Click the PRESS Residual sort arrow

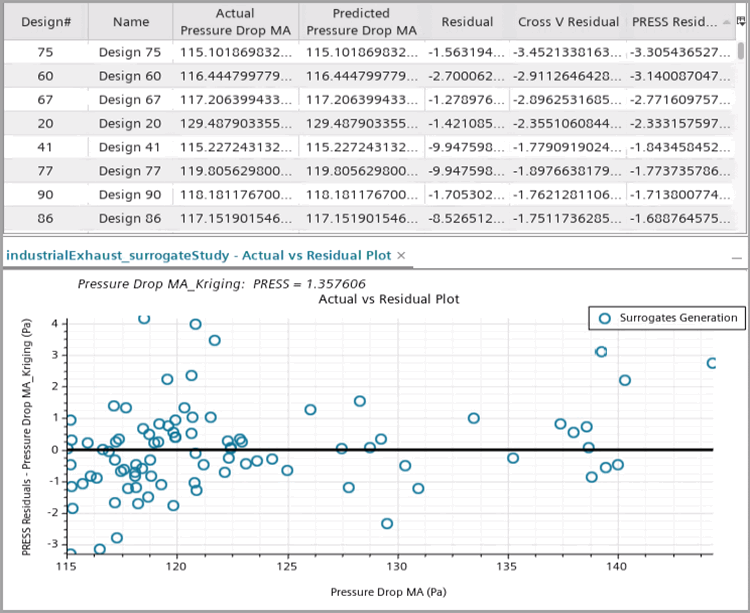[x=725, y=22]
